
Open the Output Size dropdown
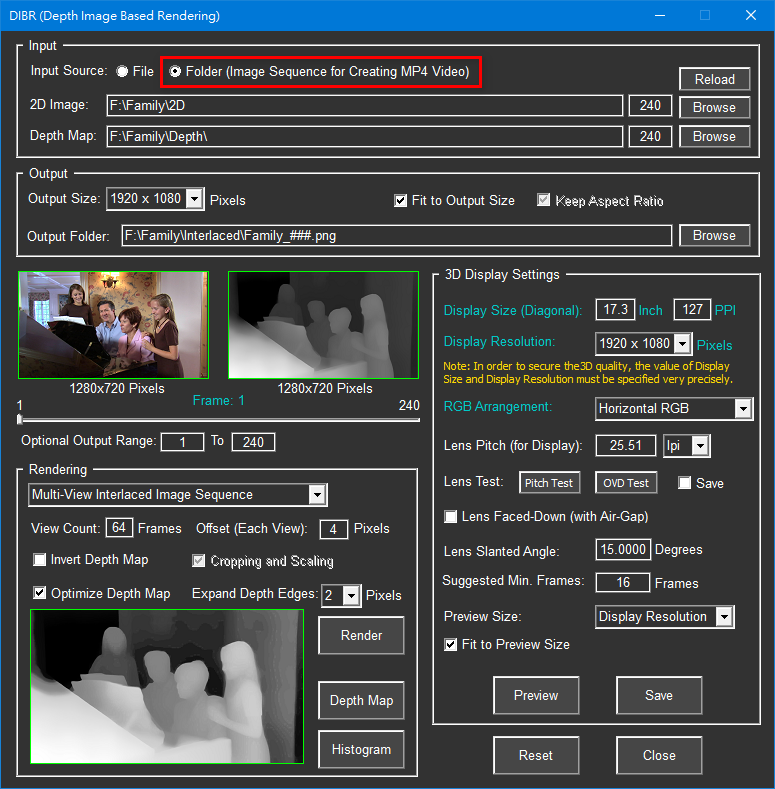pyautogui.click(x=194, y=199)
